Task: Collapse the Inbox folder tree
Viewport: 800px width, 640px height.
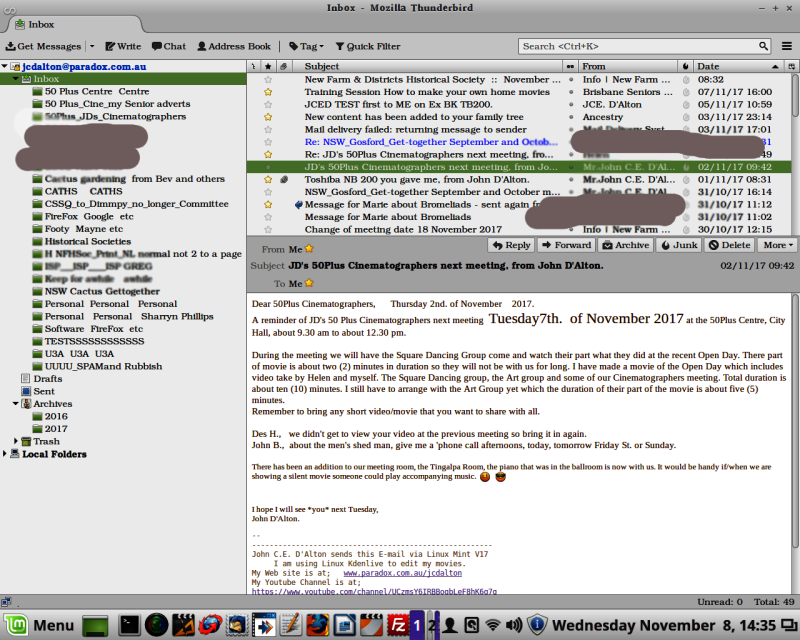Action: click(x=16, y=79)
